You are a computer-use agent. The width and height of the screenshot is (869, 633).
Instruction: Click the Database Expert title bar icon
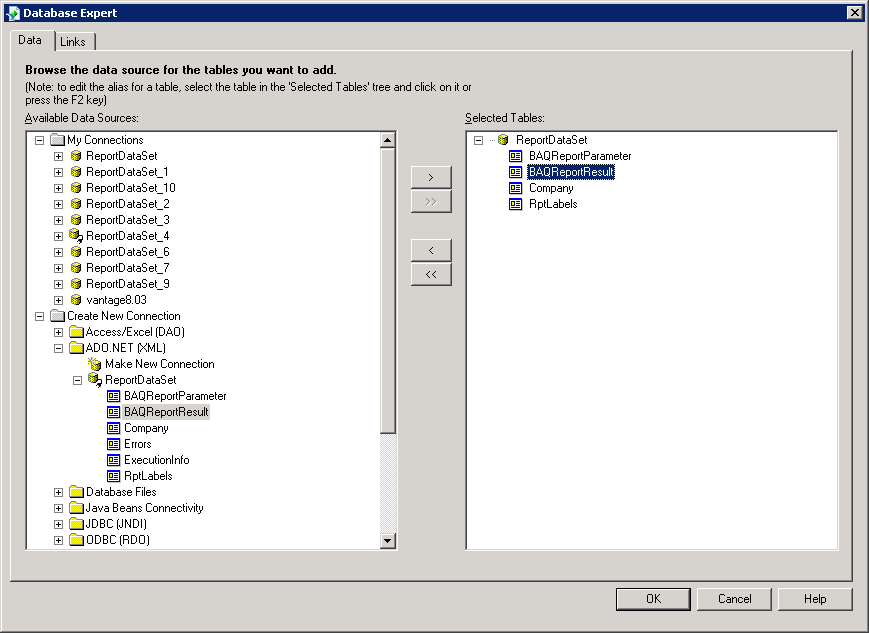point(12,13)
